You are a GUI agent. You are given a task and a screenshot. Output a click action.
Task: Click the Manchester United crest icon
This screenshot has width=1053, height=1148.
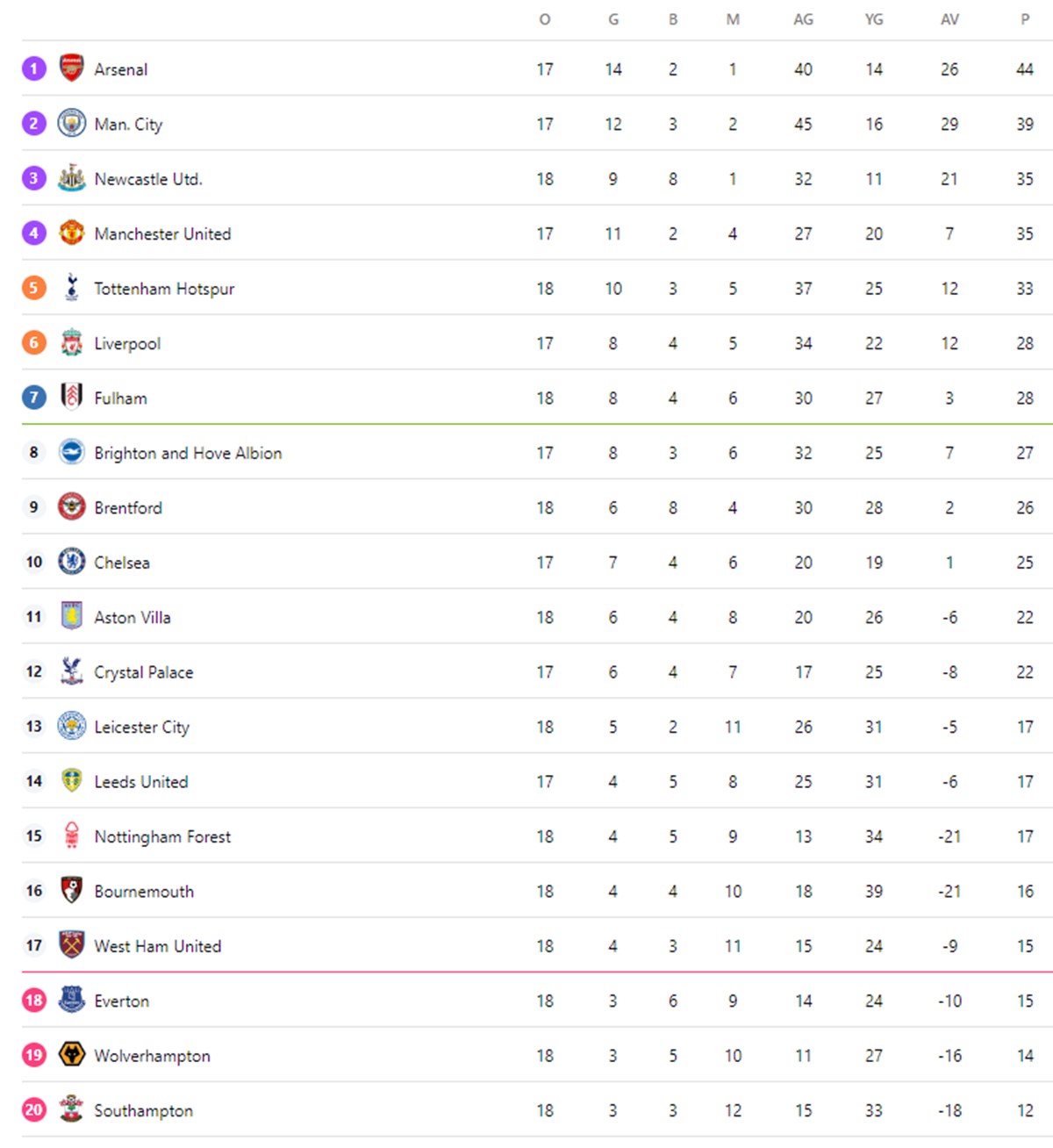(71, 233)
